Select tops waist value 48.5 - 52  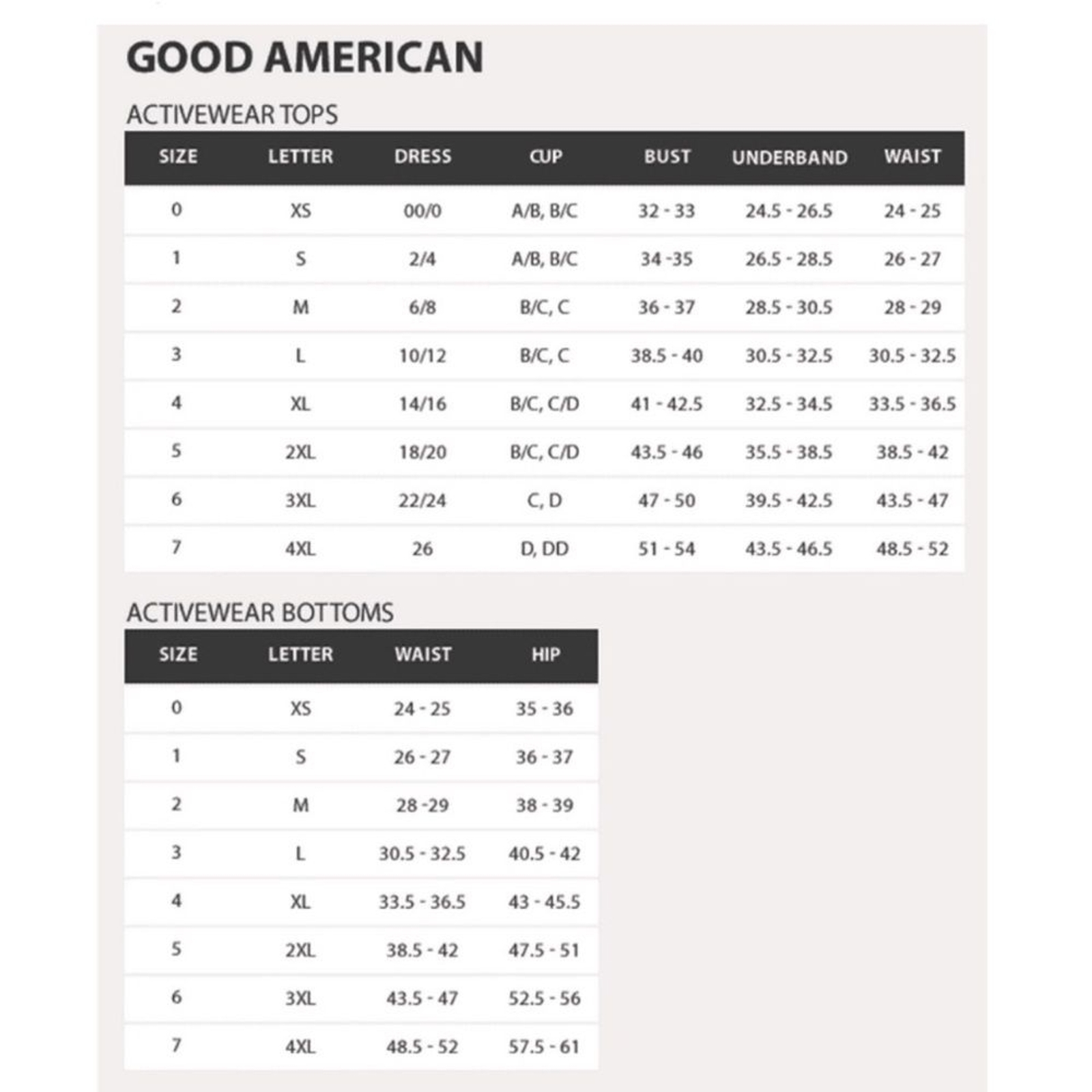click(x=913, y=549)
